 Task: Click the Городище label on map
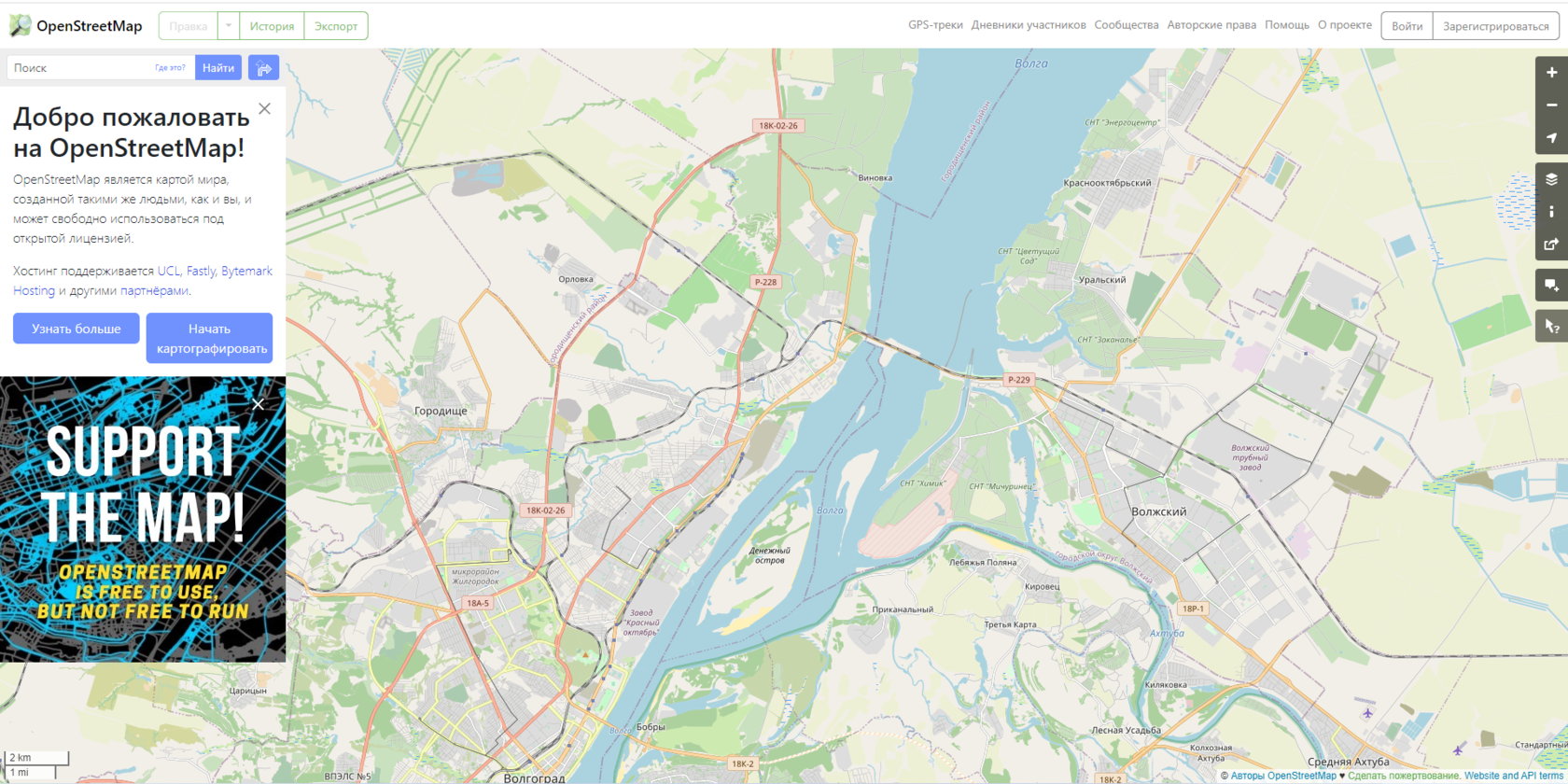[441, 411]
